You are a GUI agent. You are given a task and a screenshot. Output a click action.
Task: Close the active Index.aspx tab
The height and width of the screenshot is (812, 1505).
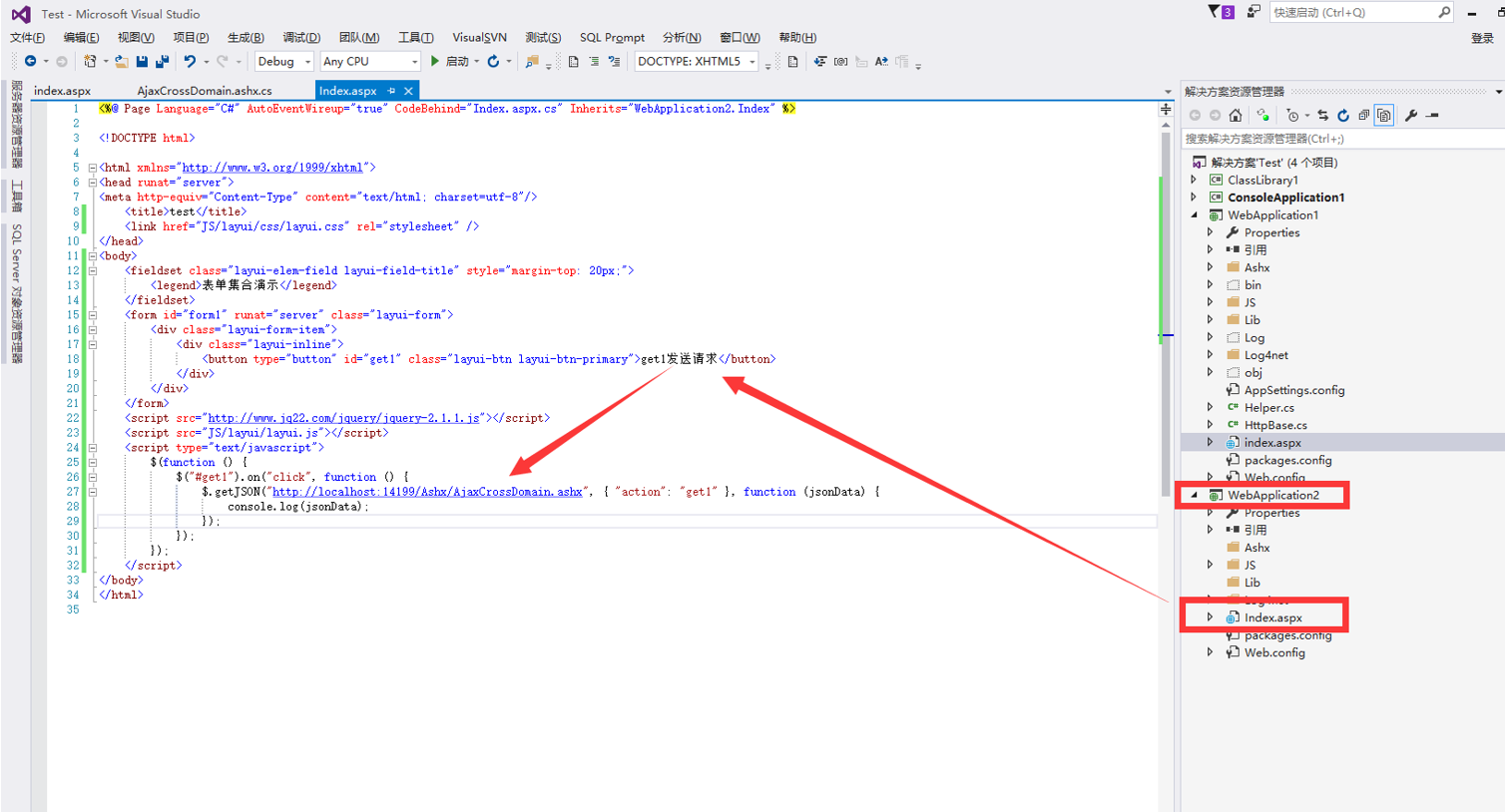pyautogui.click(x=408, y=91)
